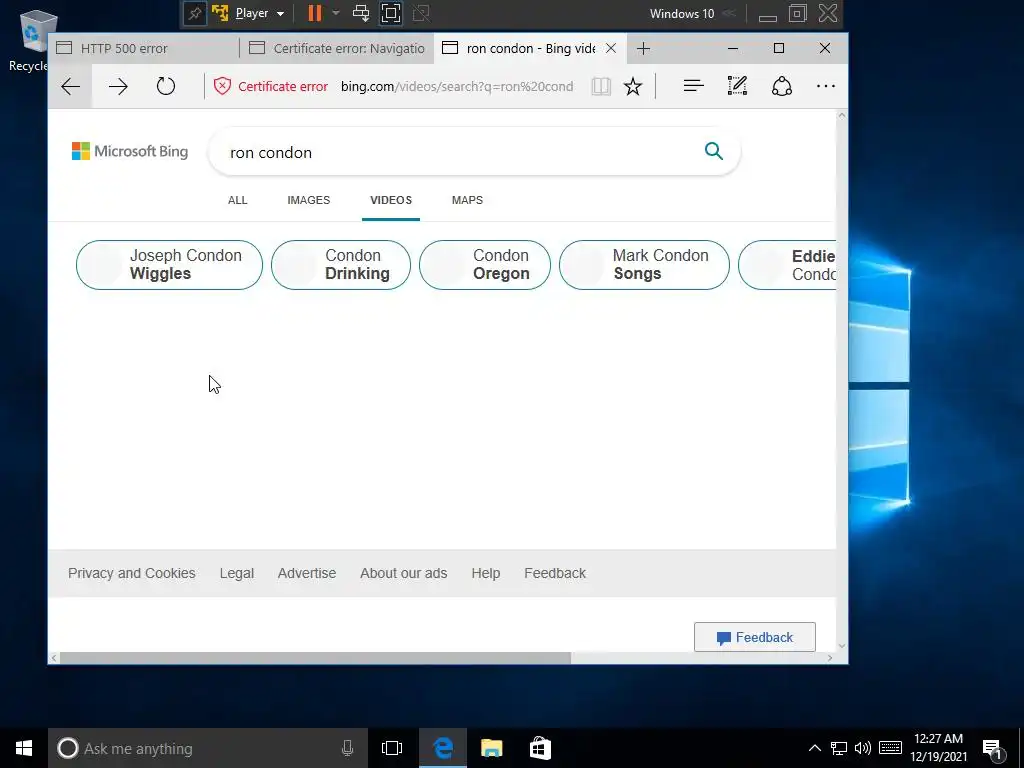
Task: Click the horizontal scrollbar thumb
Action: [315, 658]
